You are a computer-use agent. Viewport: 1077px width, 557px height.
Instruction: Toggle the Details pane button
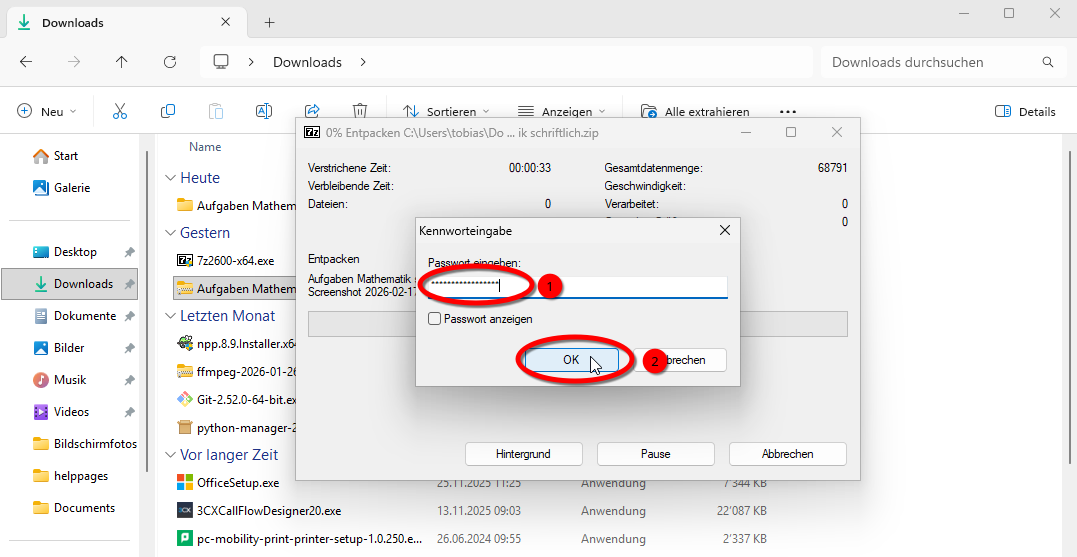(1024, 111)
